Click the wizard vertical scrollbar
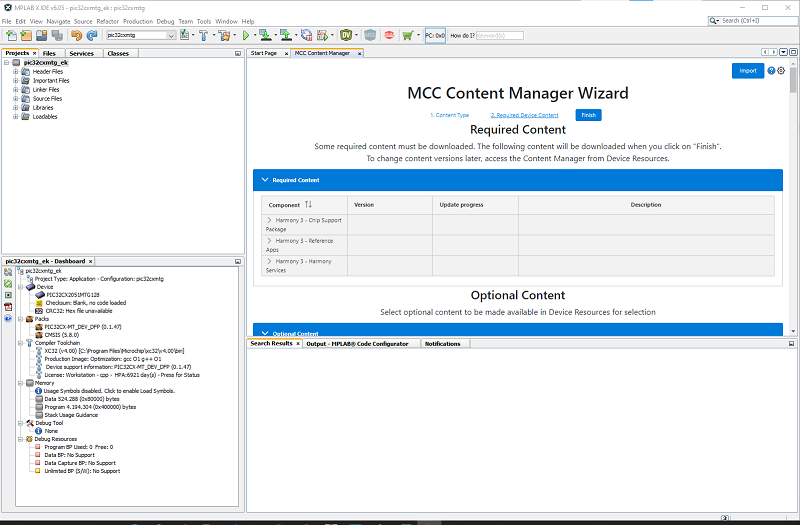Screen dimensions: 800x525 click(x=793, y=81)
